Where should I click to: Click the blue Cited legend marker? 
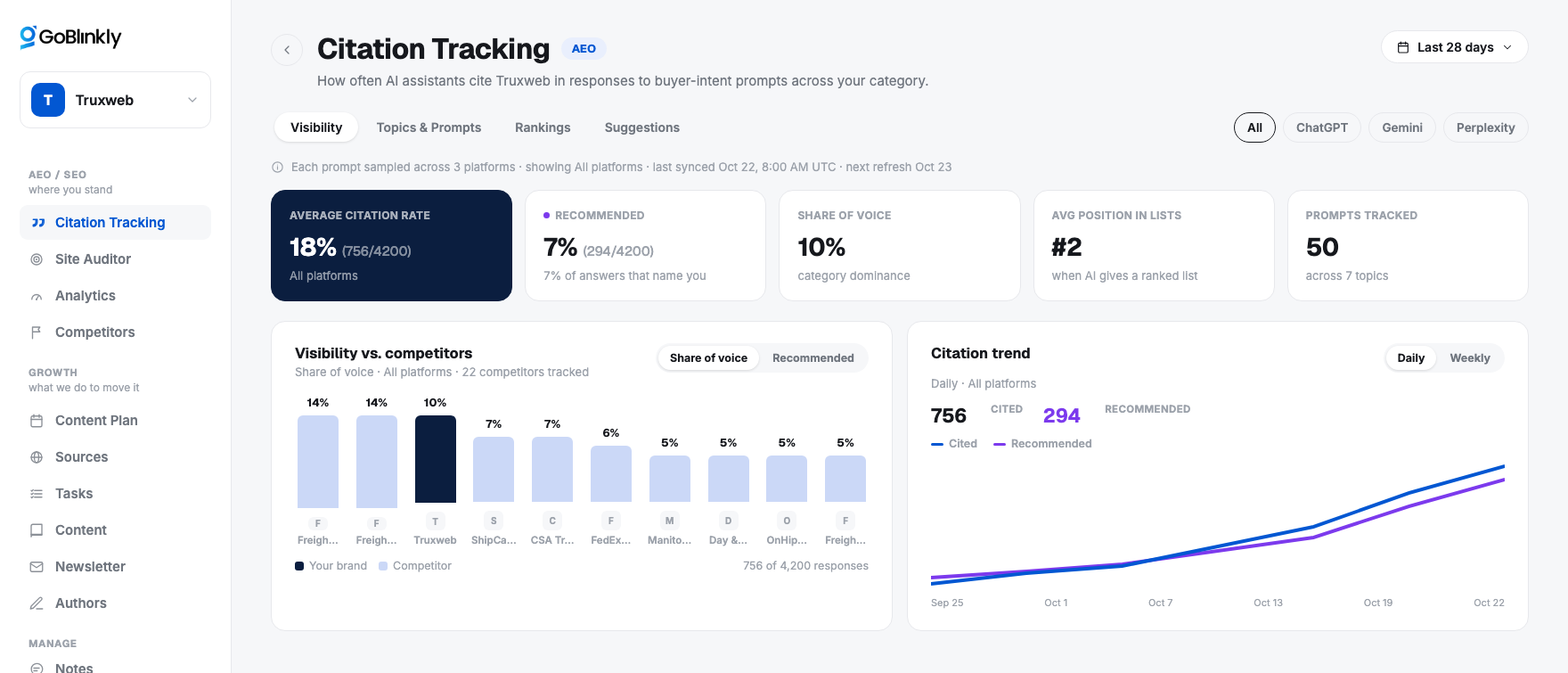[937, 444]
